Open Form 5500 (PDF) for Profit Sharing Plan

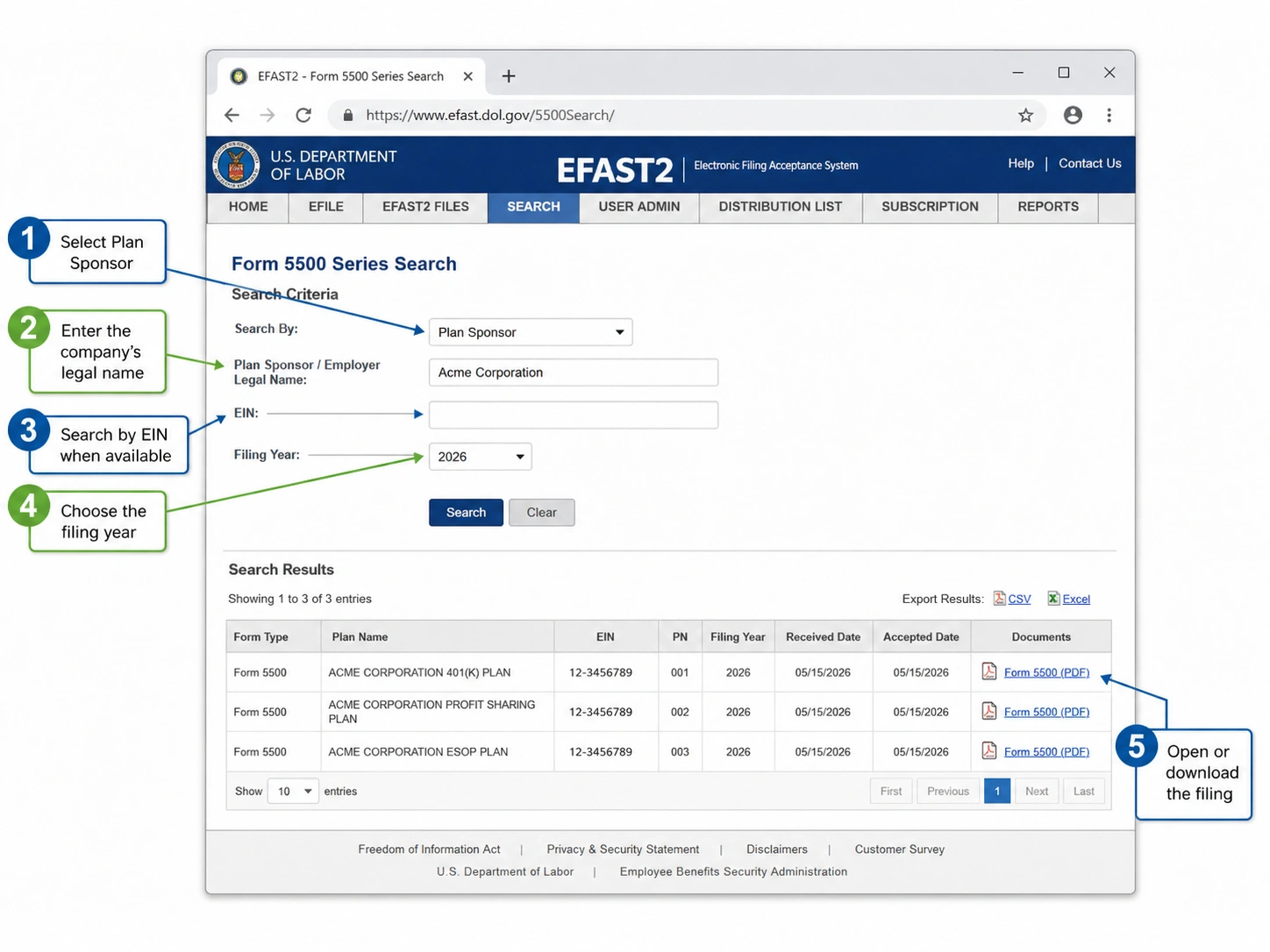pyautogui.click(x=1046, y=712)
